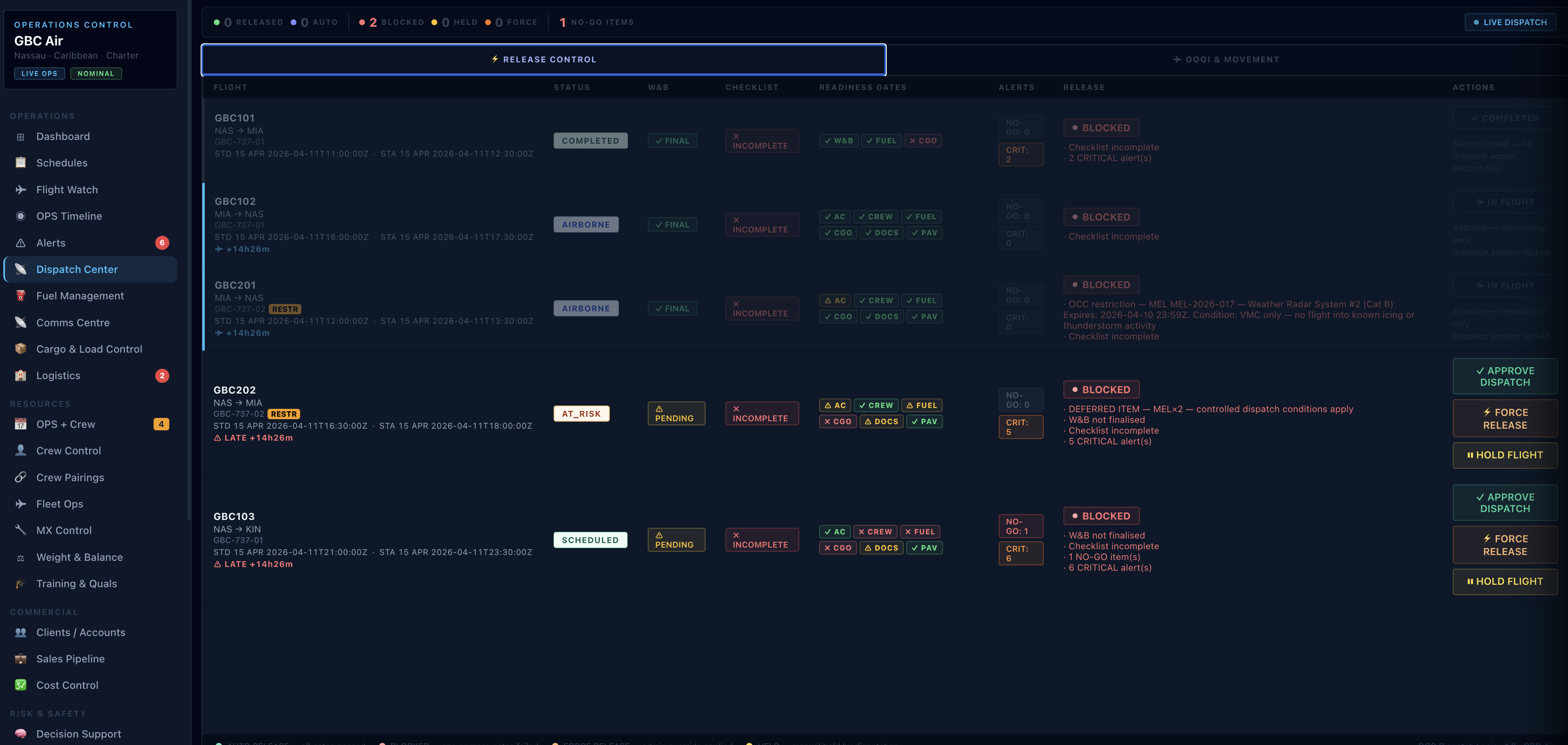Click the Crew Control person icon
This screenshot has height=745, width=1568.
tap(21, 451)
